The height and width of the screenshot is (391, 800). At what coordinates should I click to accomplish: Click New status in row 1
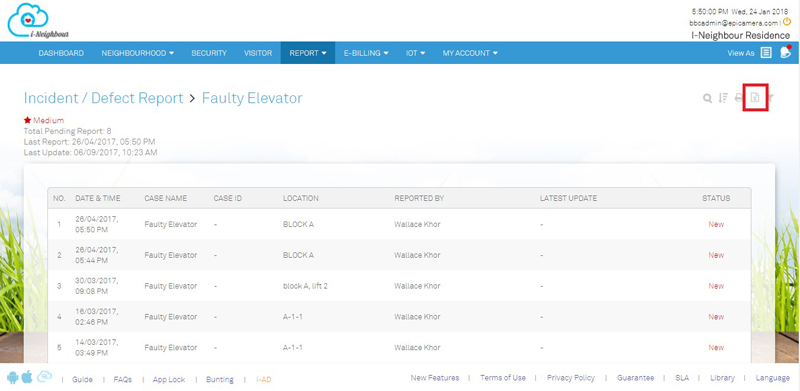tap(716, 224)
